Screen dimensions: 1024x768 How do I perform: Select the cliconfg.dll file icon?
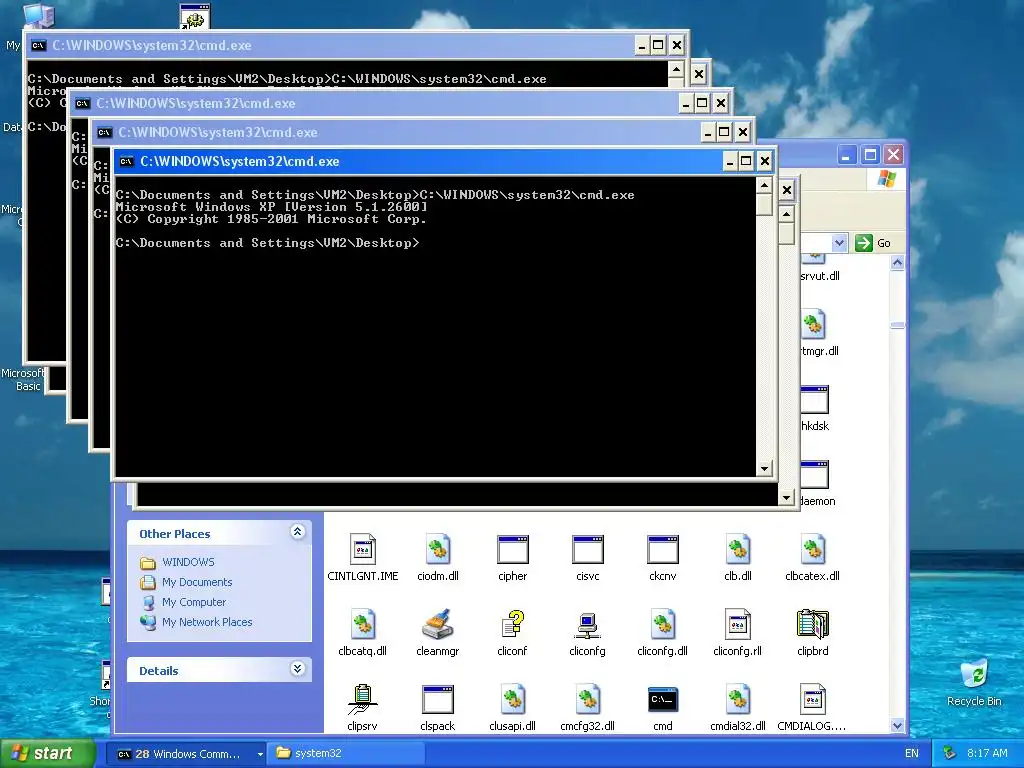pos(663,624)
